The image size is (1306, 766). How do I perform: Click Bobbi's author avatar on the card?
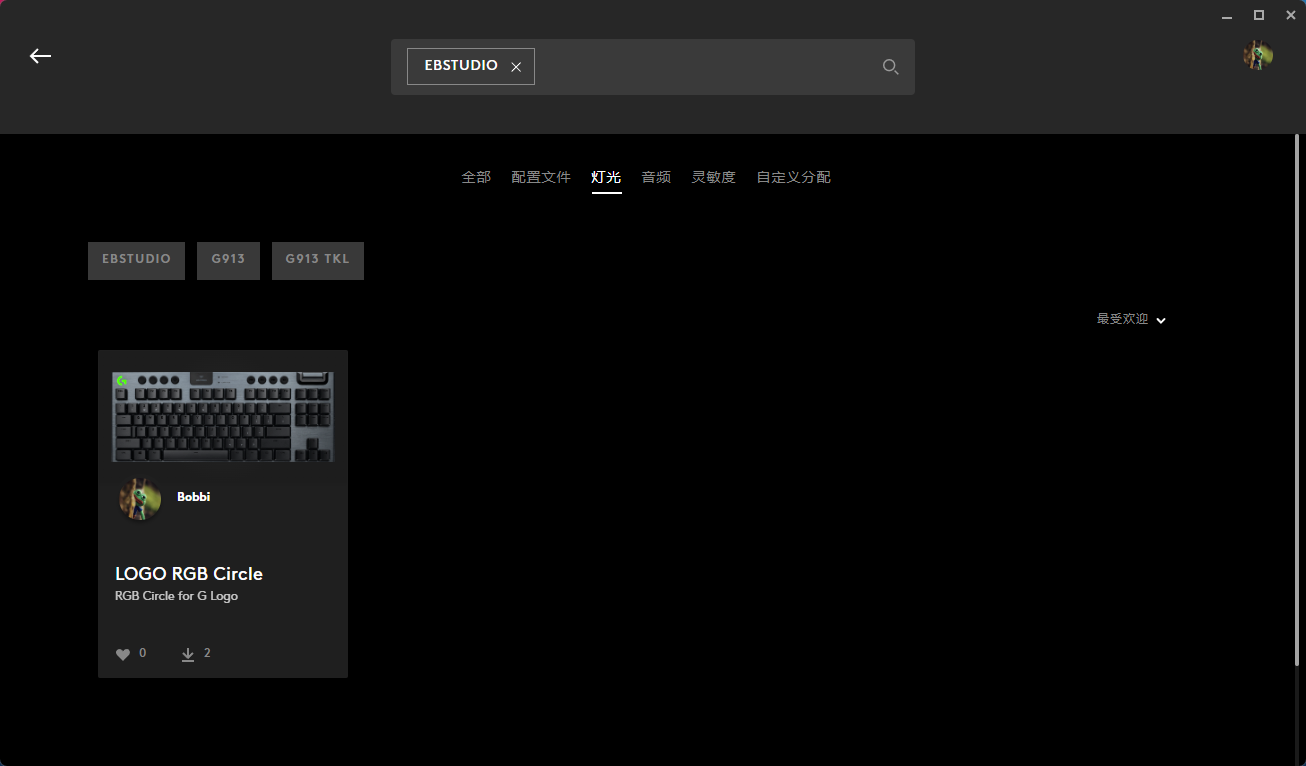139,498
